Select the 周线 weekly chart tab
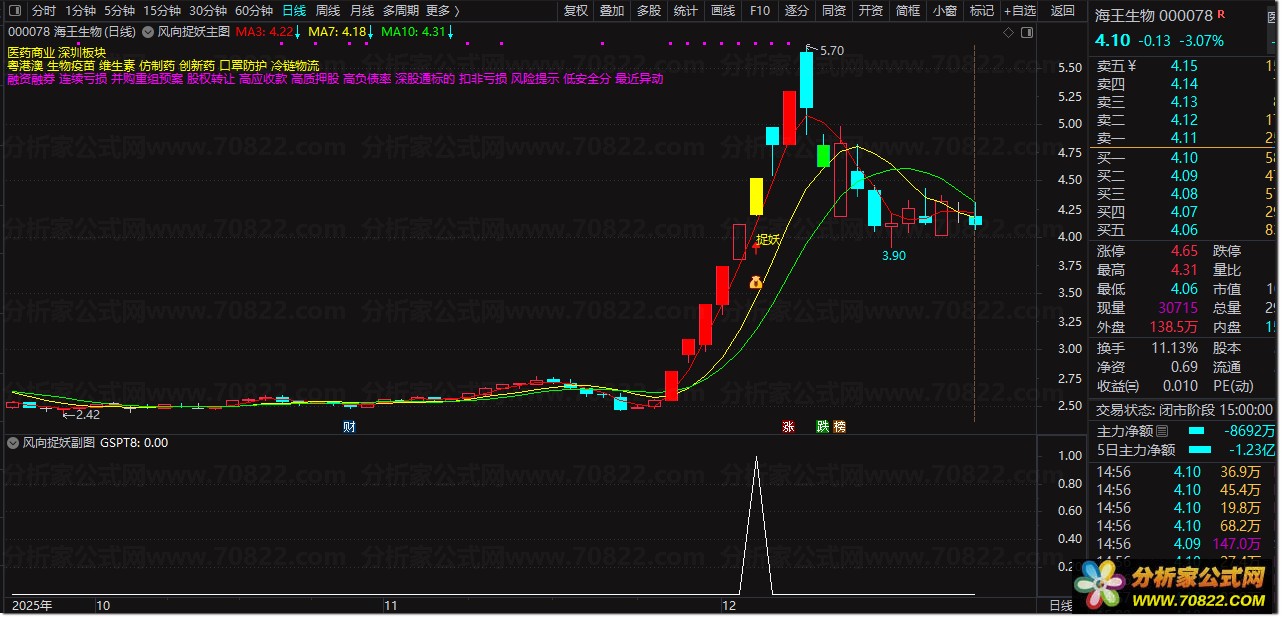 (328, 11)
